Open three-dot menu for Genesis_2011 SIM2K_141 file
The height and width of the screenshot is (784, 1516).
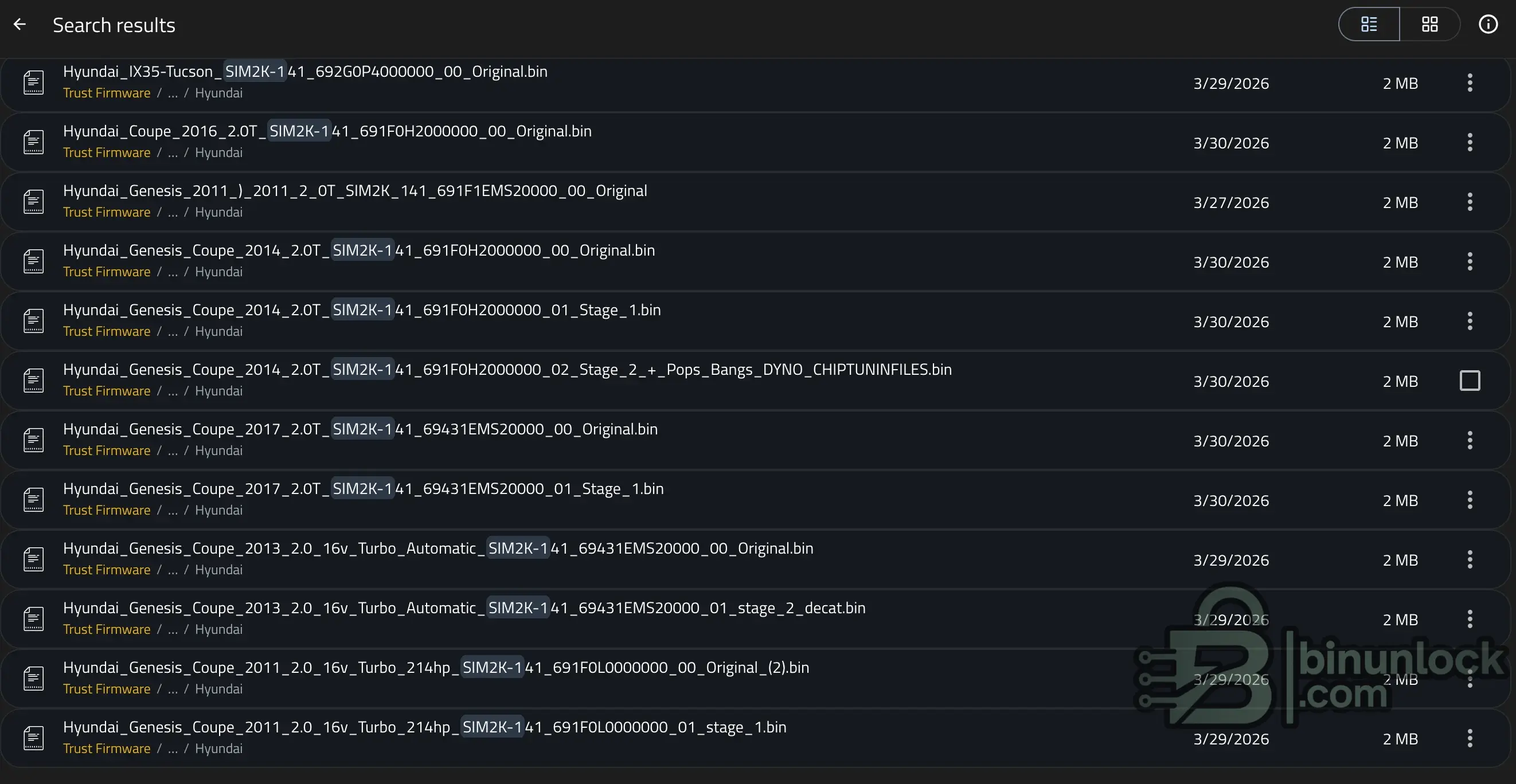1470,202
